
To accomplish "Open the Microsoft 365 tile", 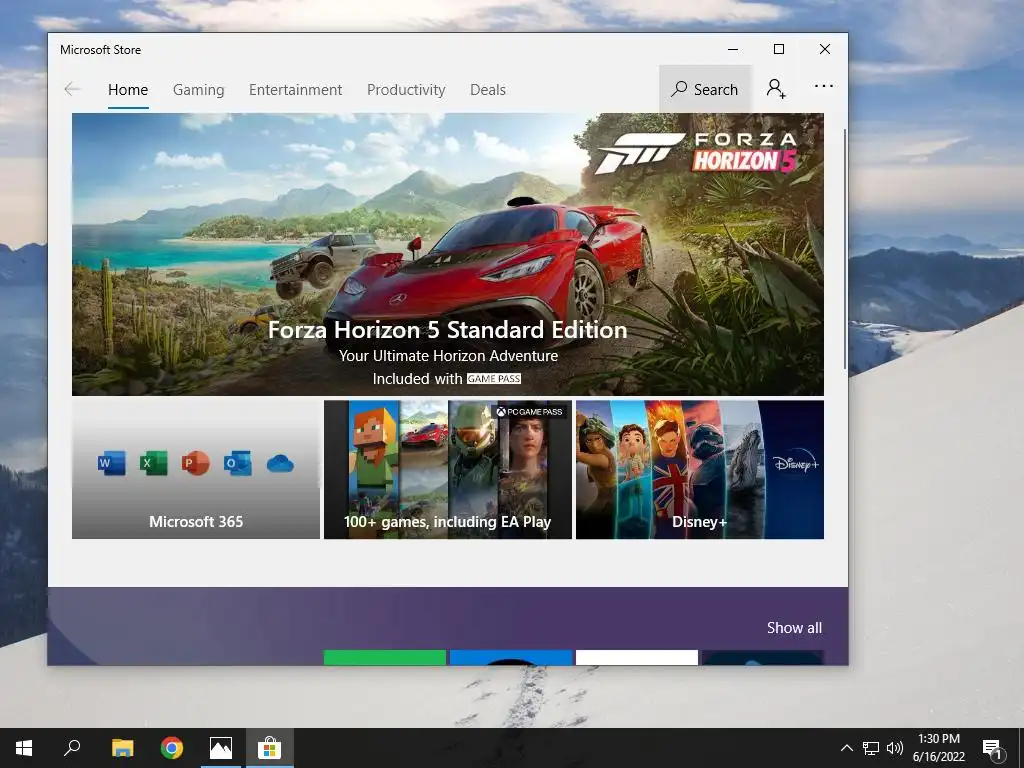I will pos(196,470).
